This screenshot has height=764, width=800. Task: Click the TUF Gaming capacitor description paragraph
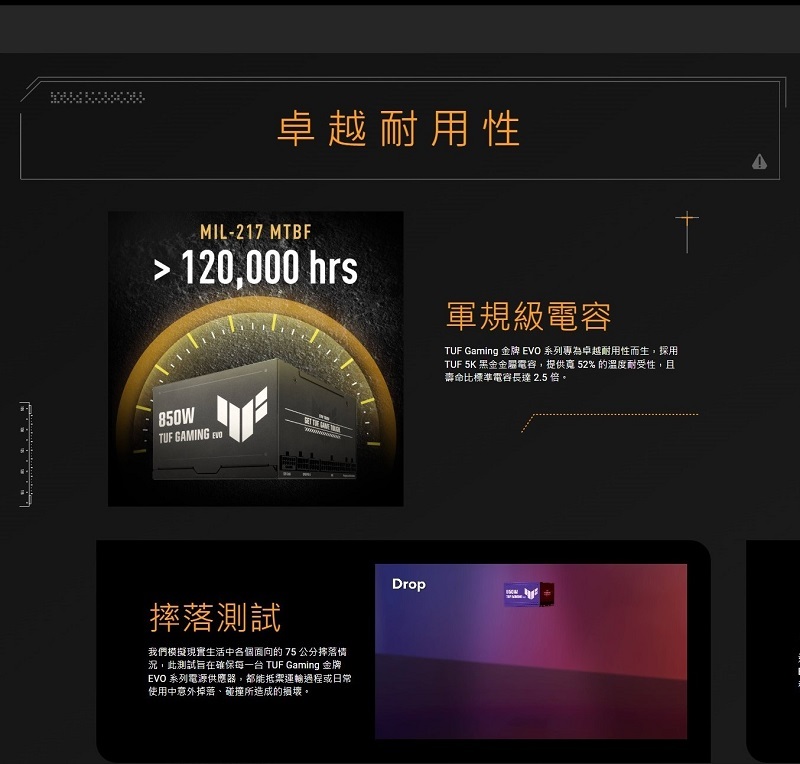[560, 364]
